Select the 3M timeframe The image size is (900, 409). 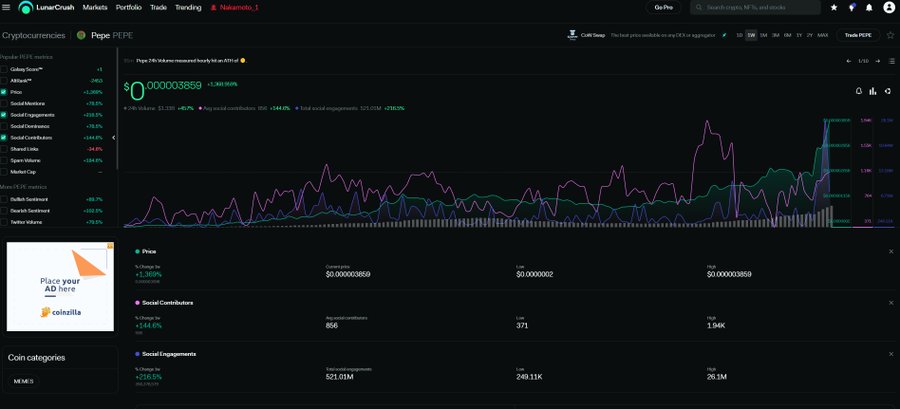[775, 35]
